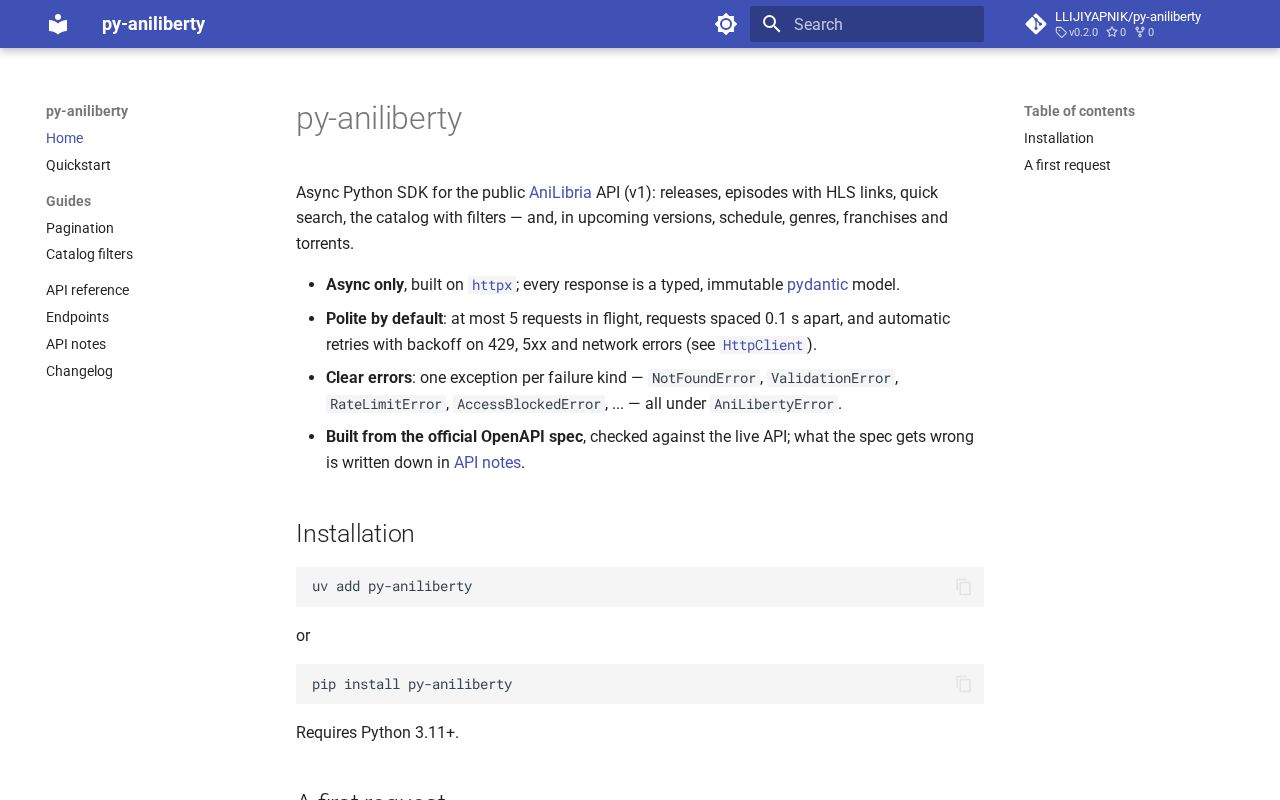Copy the 'pip install py-aniliberty' code block
1280x800 pixels.
pyautogui.click(x=963, y=684)
